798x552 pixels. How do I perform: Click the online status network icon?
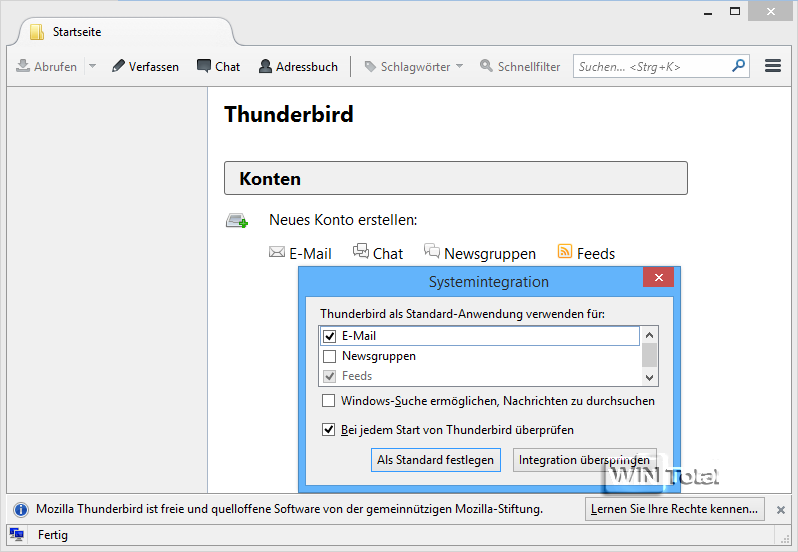(17, 534)
